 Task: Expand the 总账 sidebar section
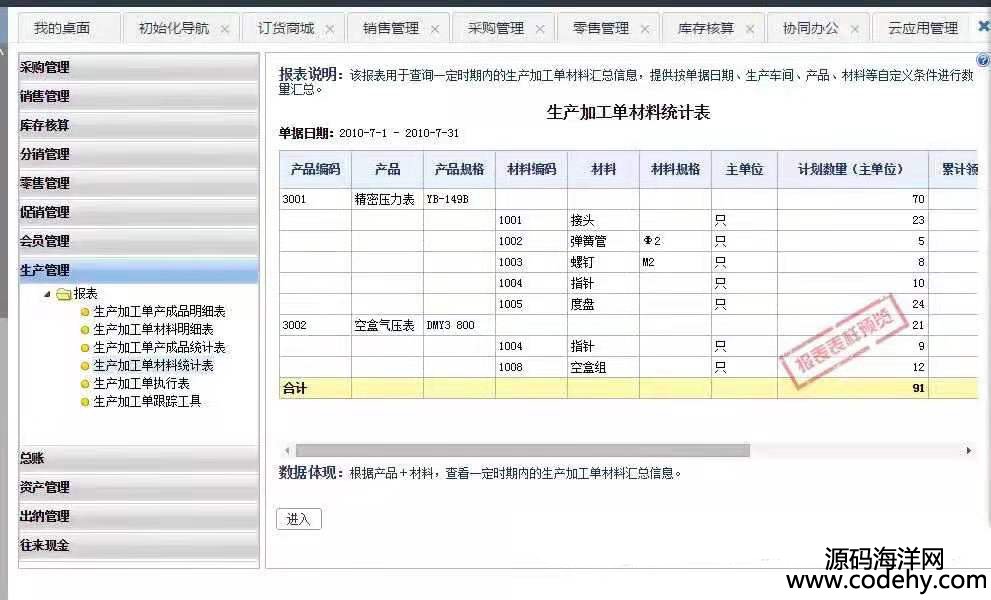click(138, 458)
